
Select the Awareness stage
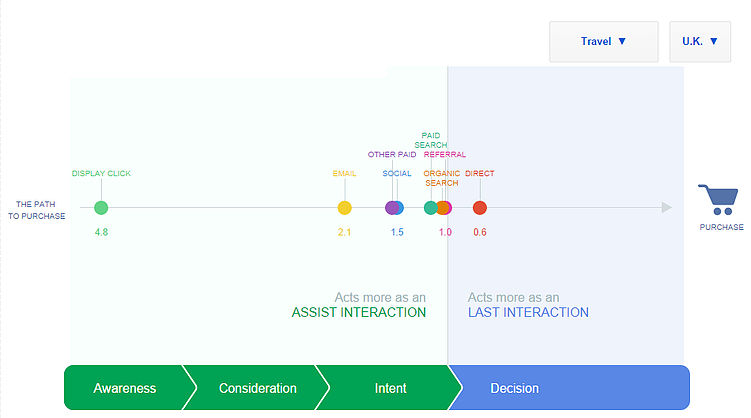click(124, 388)
